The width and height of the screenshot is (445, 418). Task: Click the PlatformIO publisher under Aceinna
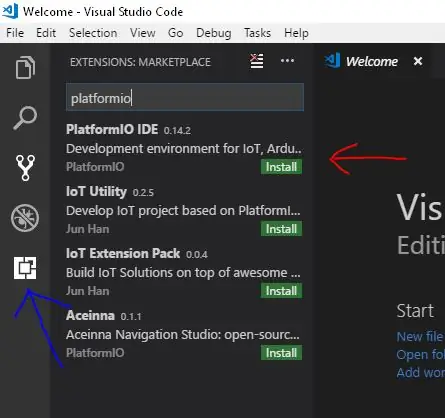pyautogui.click(x=95, y=353)
